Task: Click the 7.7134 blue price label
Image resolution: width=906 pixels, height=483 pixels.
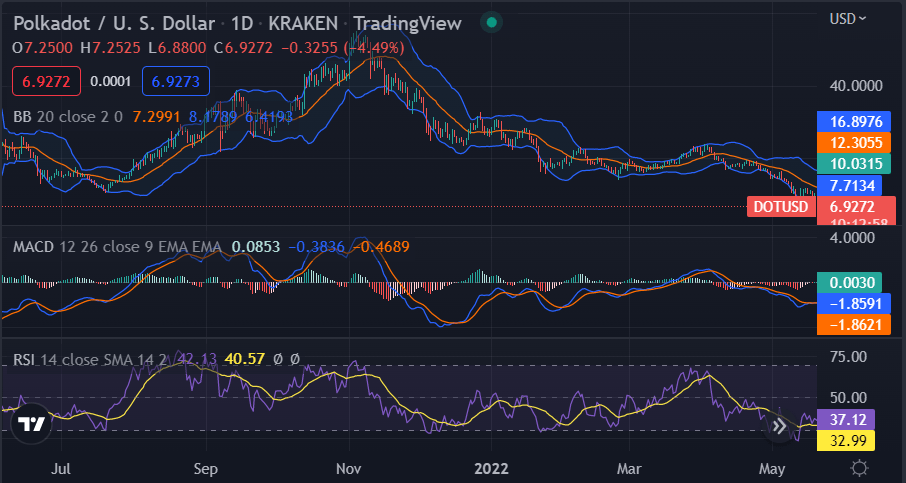Action: [x=849, y=185]
